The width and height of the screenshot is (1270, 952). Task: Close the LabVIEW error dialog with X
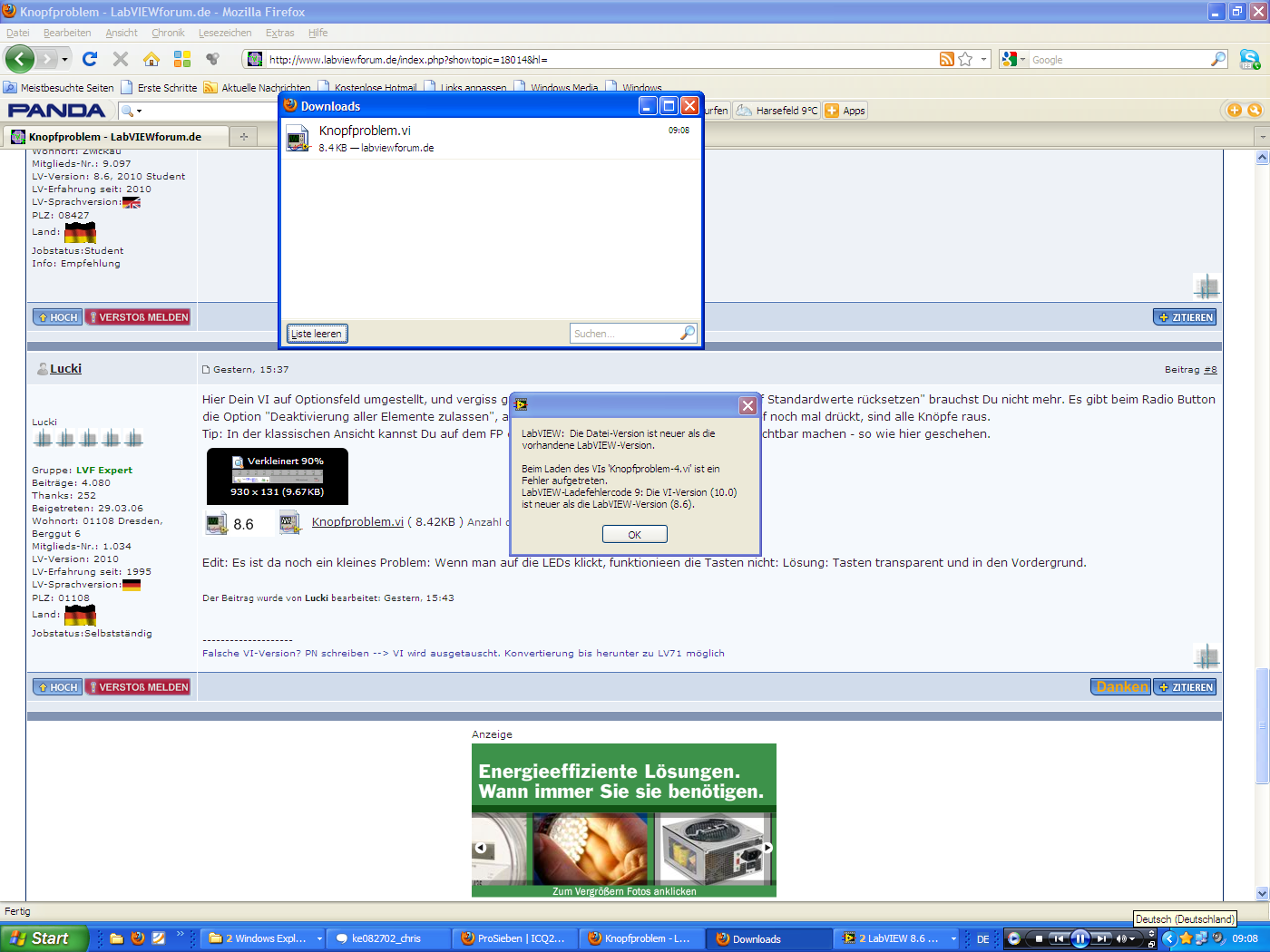[x=747, y=405]
